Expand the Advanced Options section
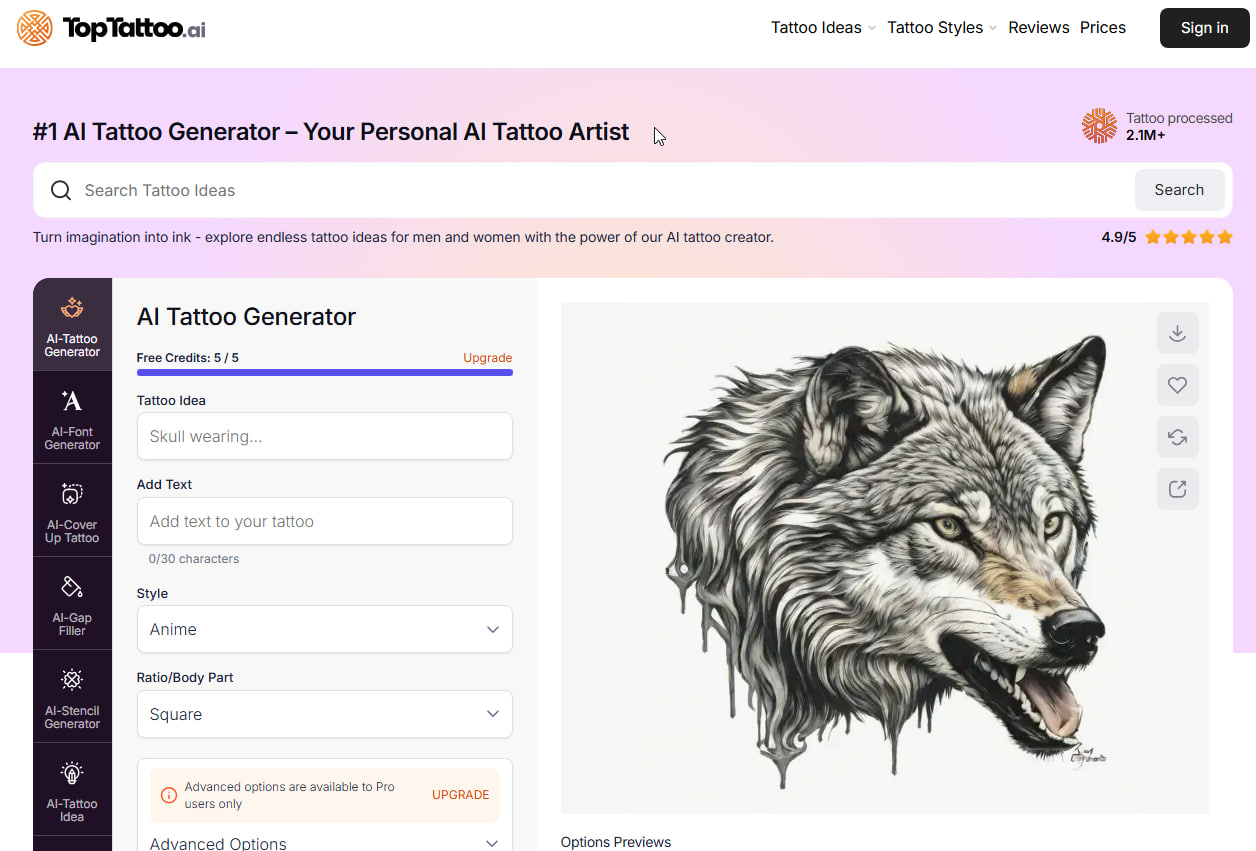 click(324, 841)
